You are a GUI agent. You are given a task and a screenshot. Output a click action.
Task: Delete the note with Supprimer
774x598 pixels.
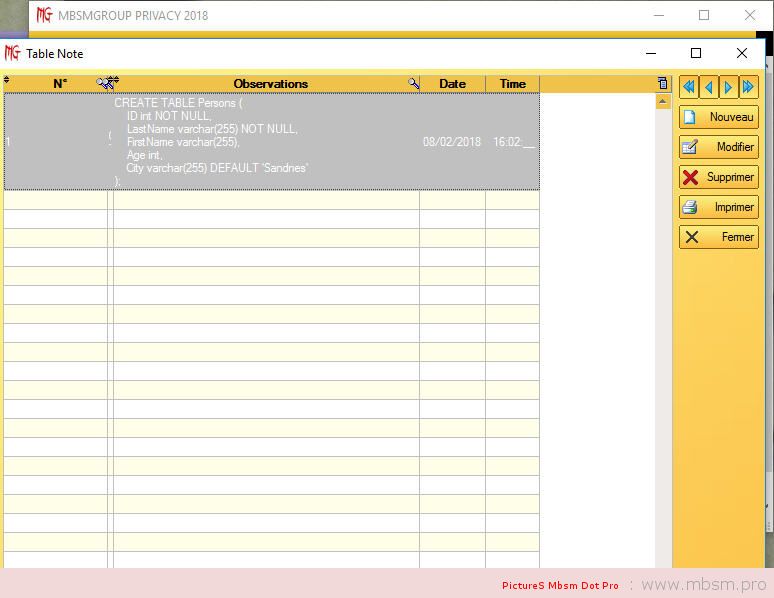[718, 177]
